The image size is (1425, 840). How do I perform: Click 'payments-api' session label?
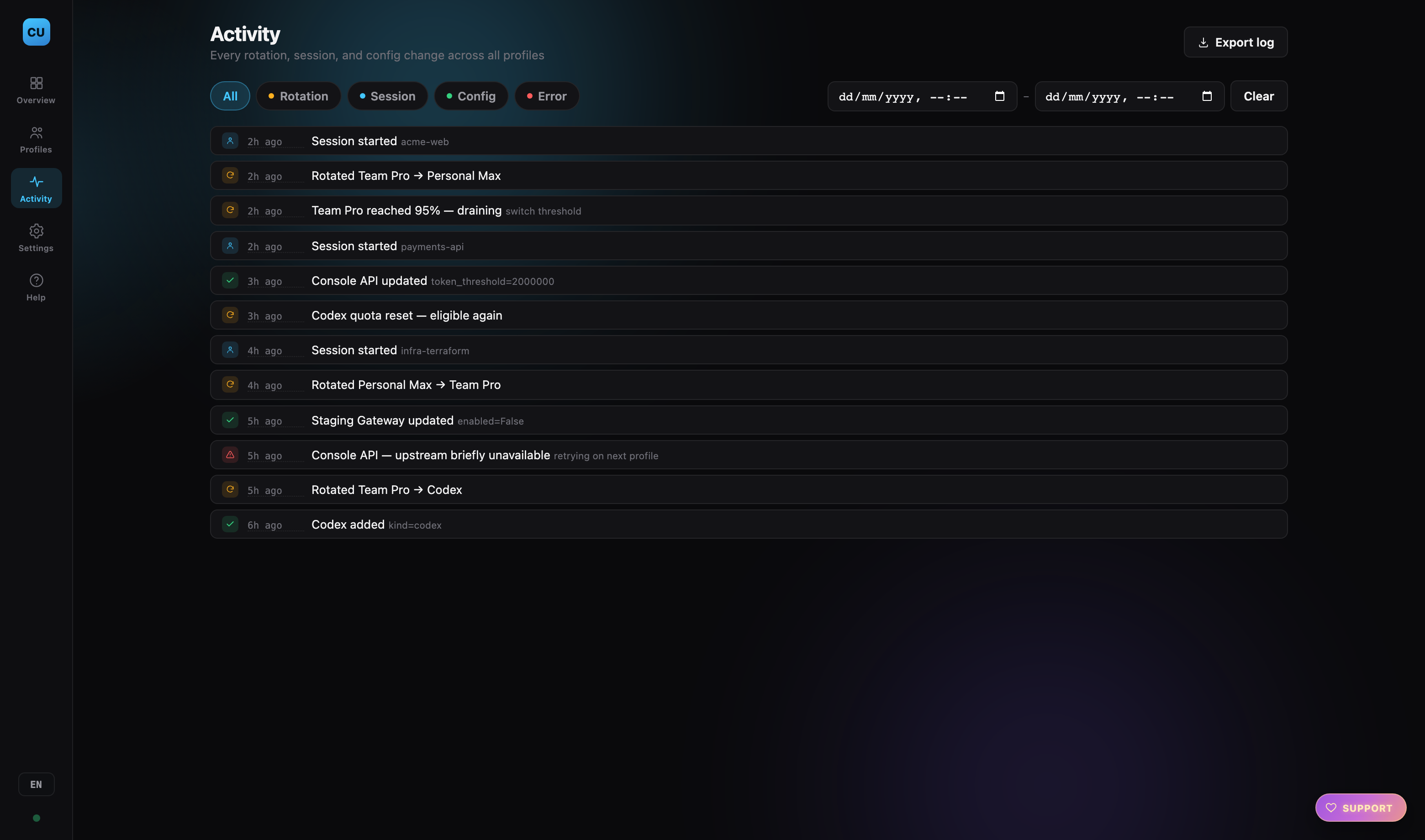pos(432,247)
